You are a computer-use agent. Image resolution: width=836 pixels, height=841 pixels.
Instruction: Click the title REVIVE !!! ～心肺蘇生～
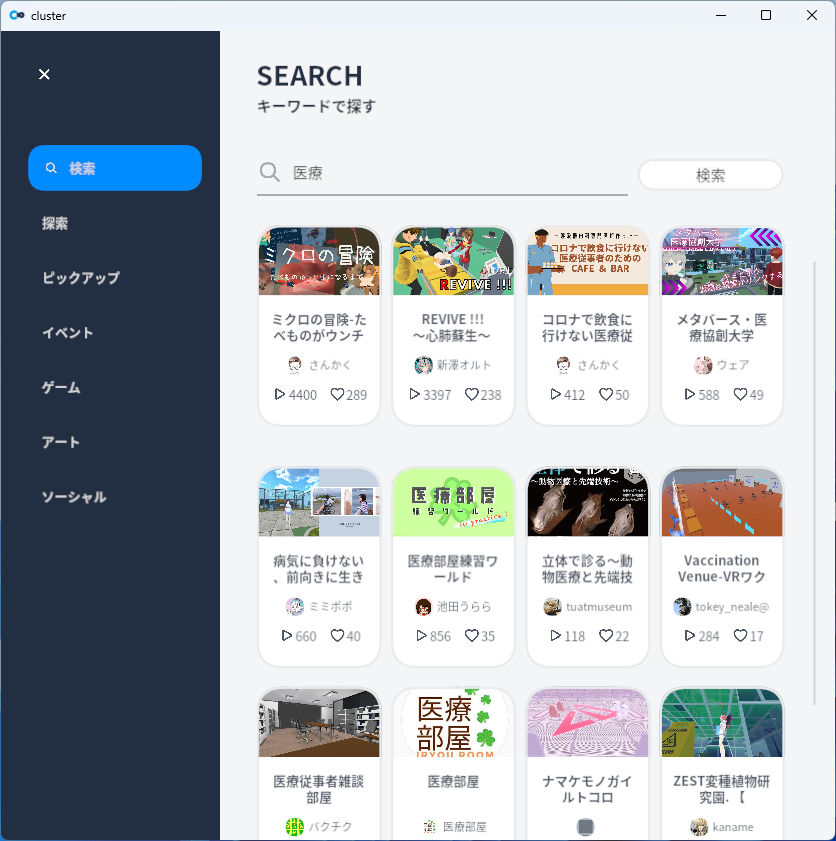[x=453, y=328]
